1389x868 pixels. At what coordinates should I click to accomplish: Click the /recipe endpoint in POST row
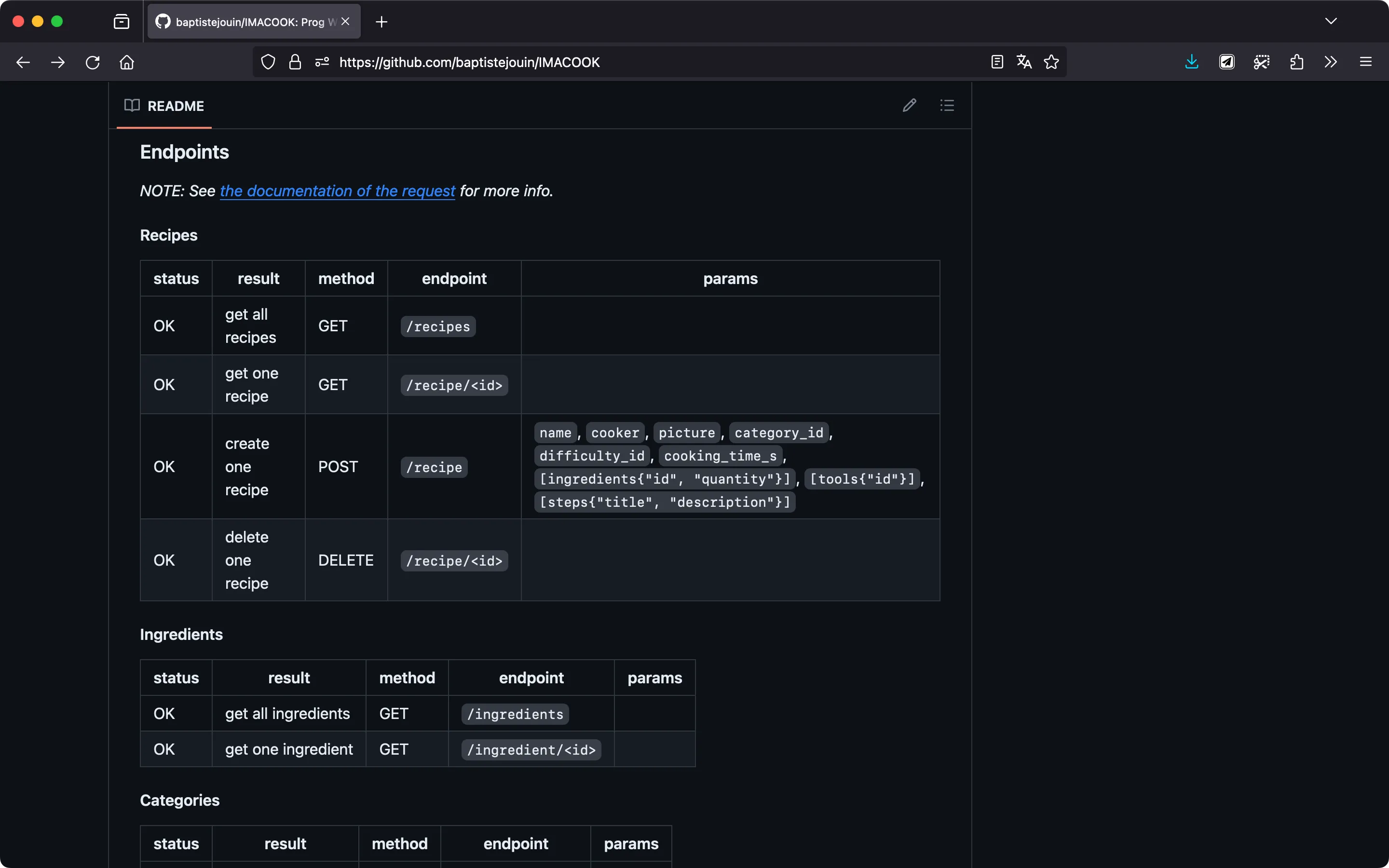(x=434, y=467)
